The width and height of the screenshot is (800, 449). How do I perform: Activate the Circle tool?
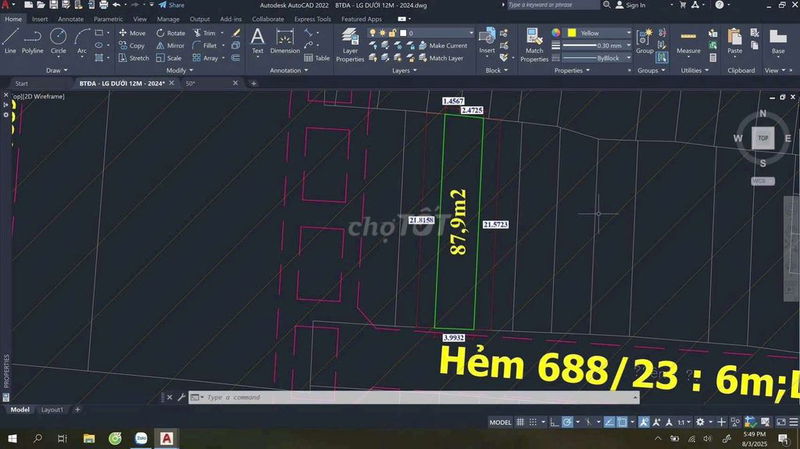pos(58,40)
